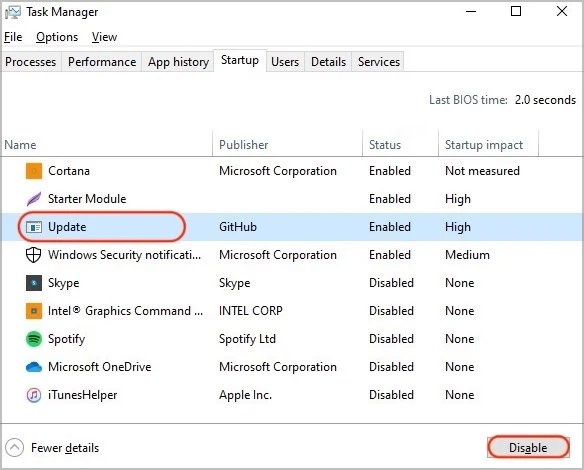Open the File menu
This screenshot has height=470, width=584.
pos(13,37)
